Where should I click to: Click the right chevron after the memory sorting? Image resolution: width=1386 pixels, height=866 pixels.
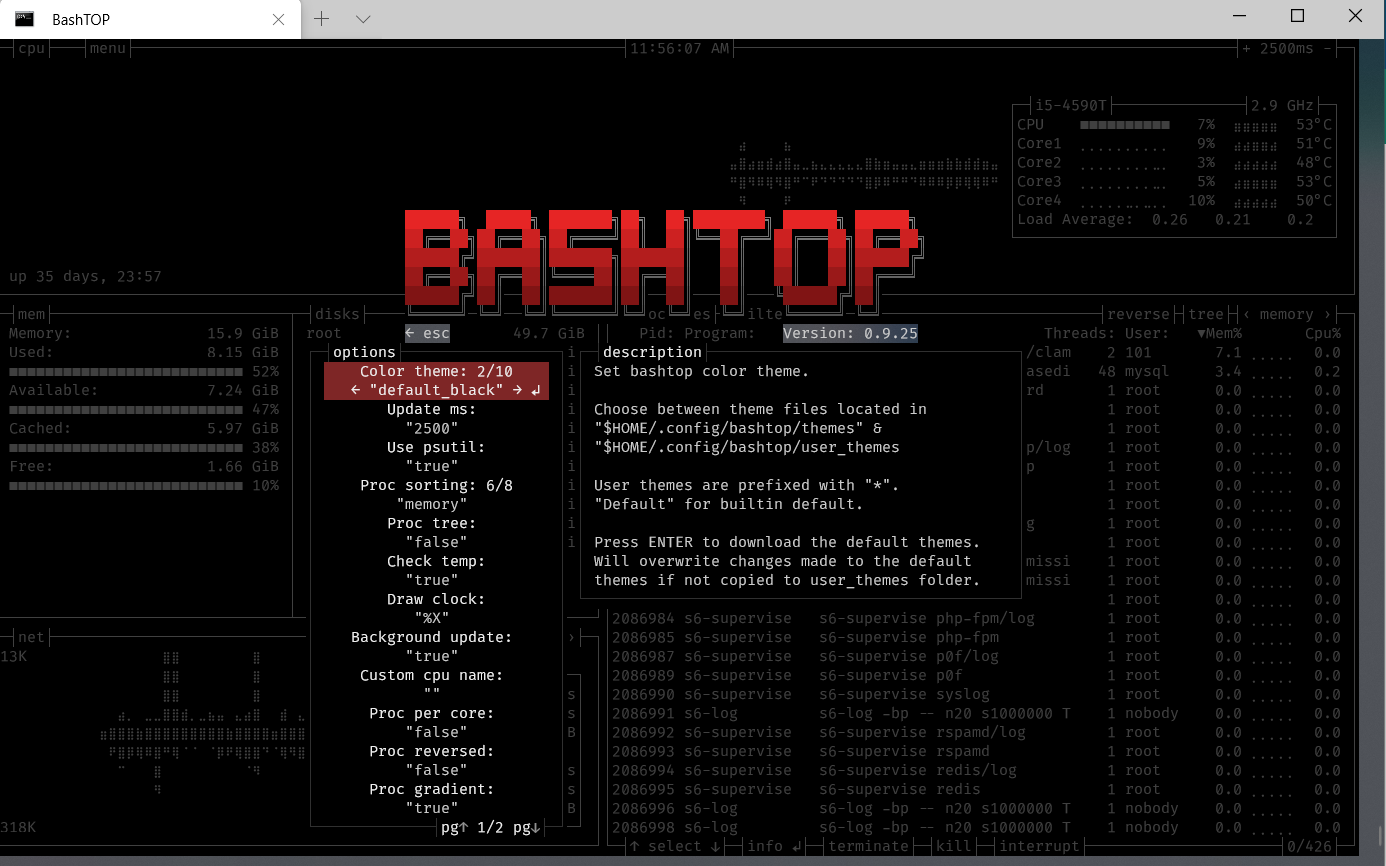point(1327,314)
